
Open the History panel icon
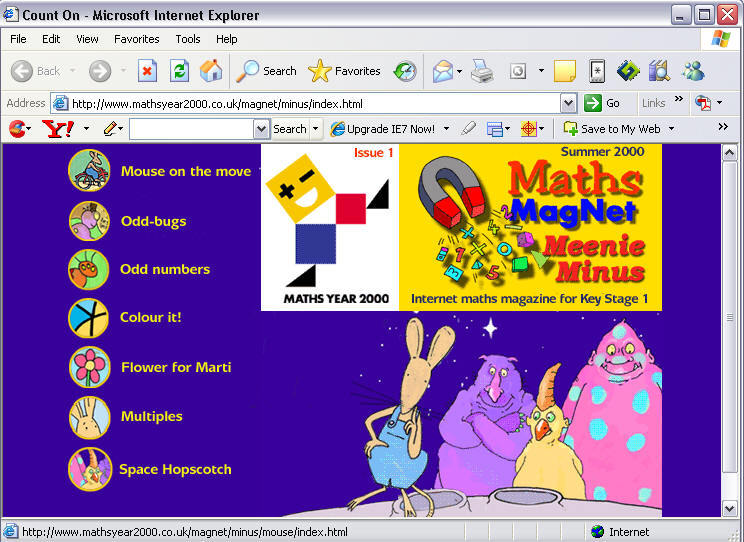[x=405, y=71]
